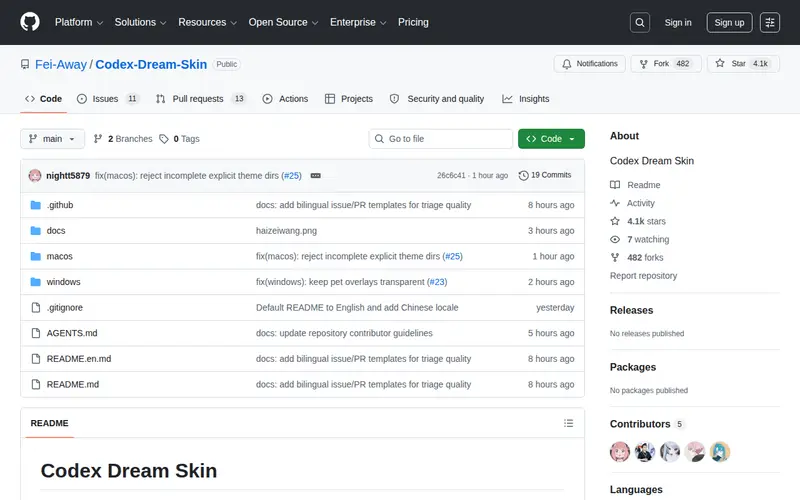Go to the GitHub homepage via the logo
Viewport: 800px width, 500px height.
tap(30, 22)
